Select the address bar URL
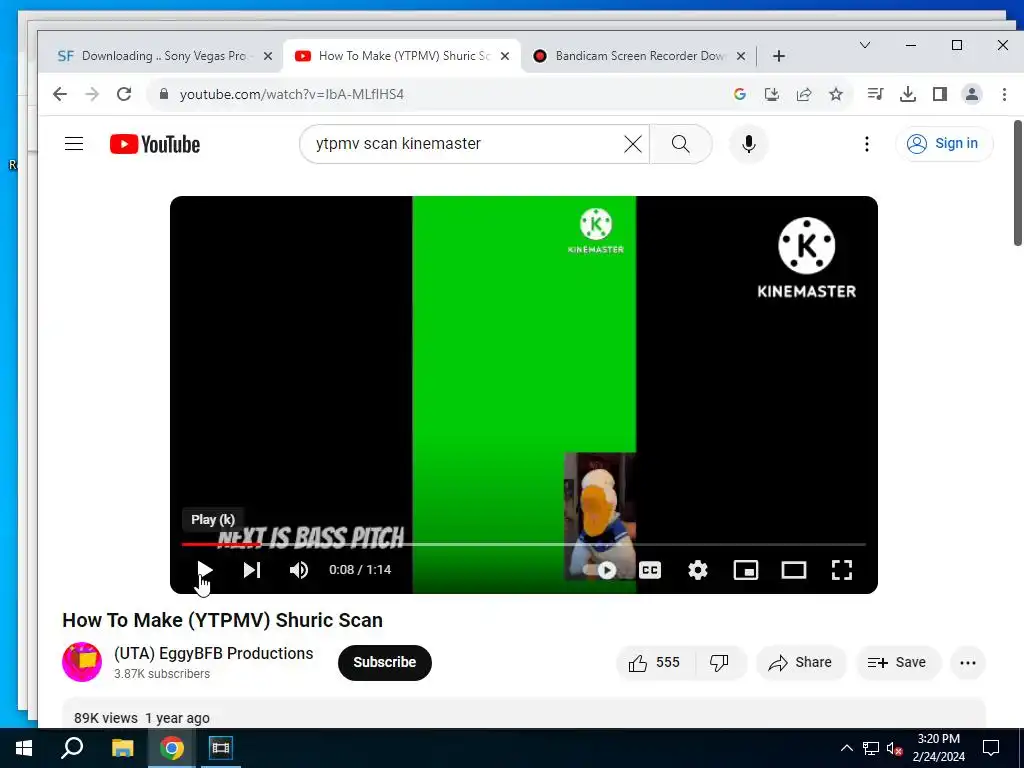 pyautogui.click(x=292, y=94)
